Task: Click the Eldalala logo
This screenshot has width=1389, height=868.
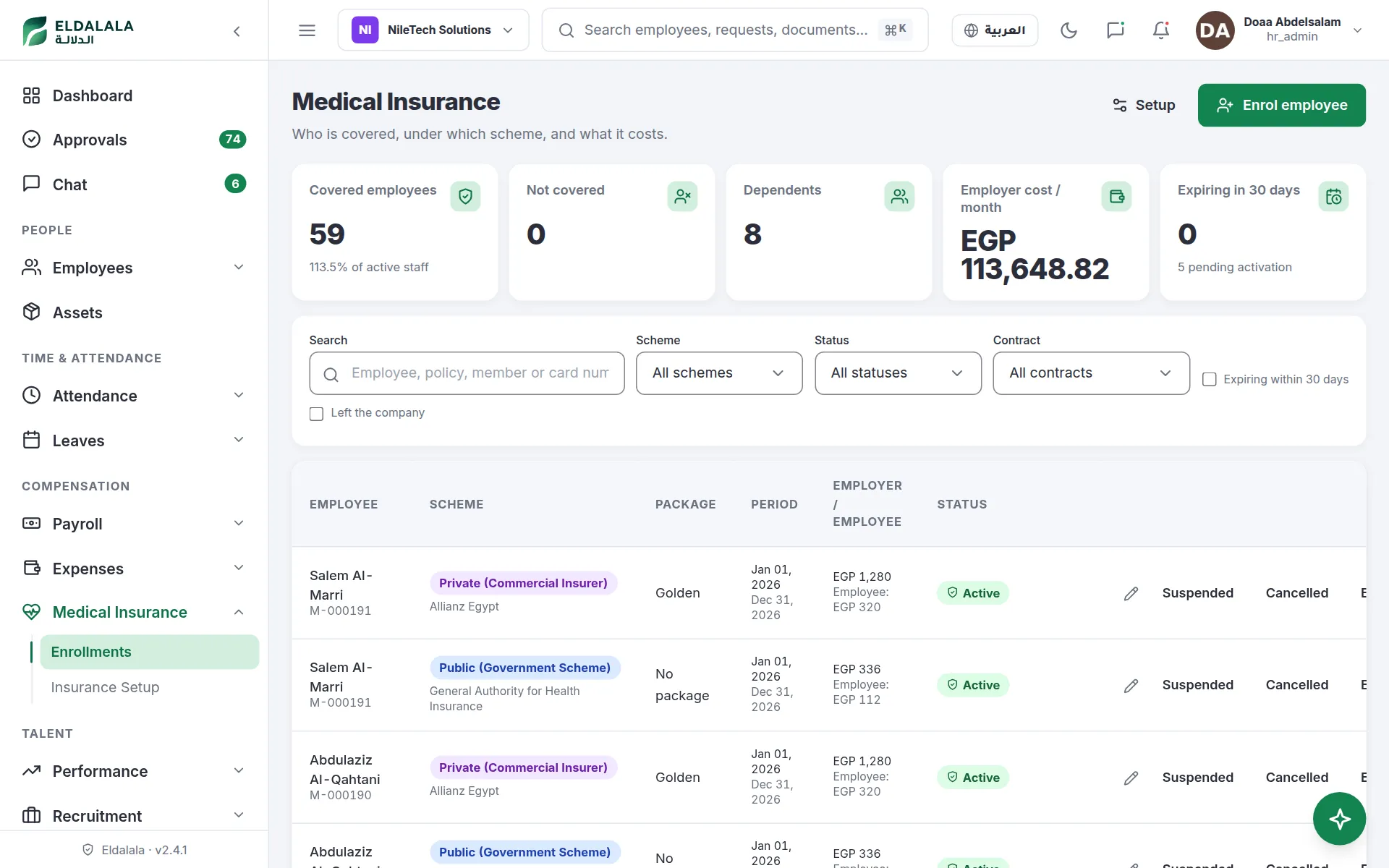Action: pos(78,31)
